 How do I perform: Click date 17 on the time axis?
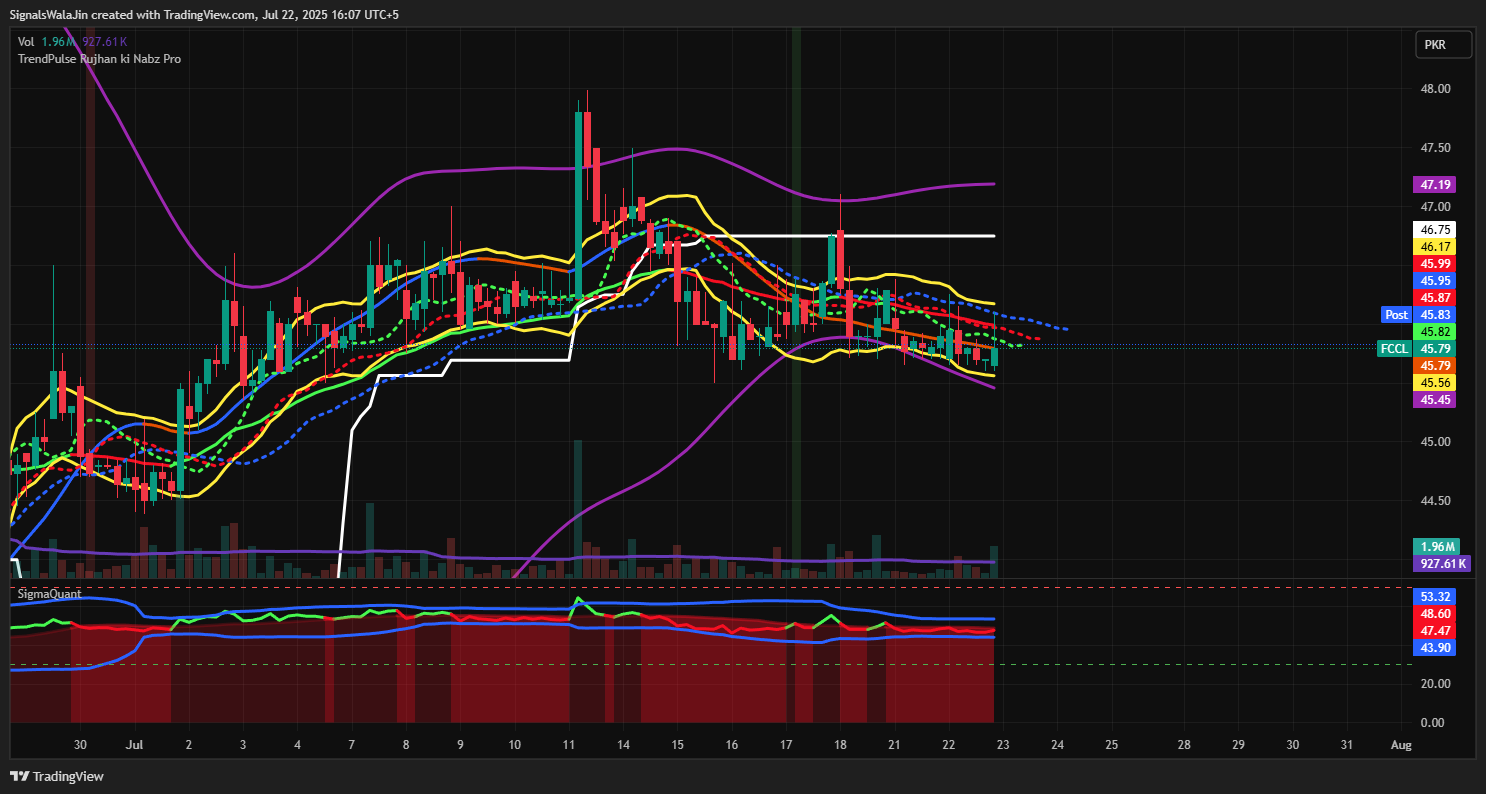tap(786, 745)
